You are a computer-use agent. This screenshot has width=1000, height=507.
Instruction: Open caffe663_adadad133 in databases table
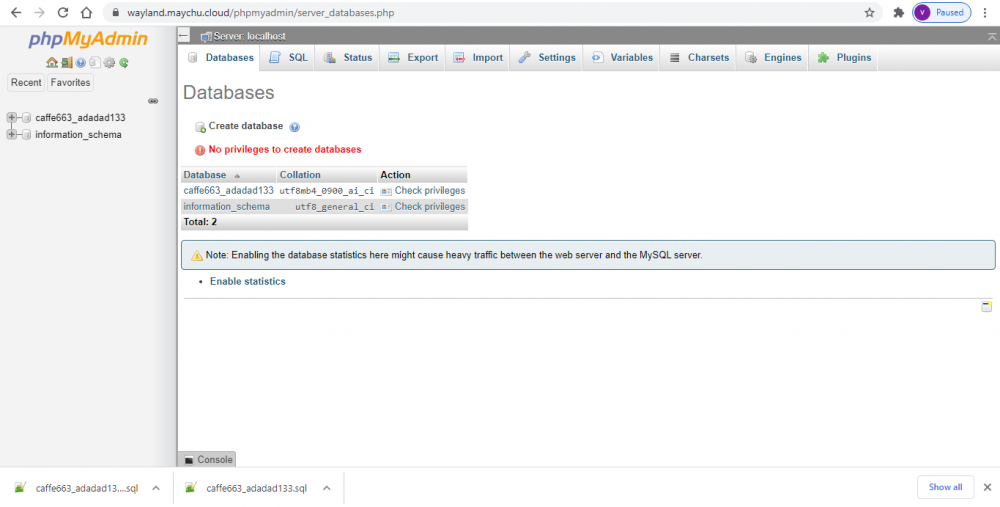pyautogui.click(x=228, y=191)
